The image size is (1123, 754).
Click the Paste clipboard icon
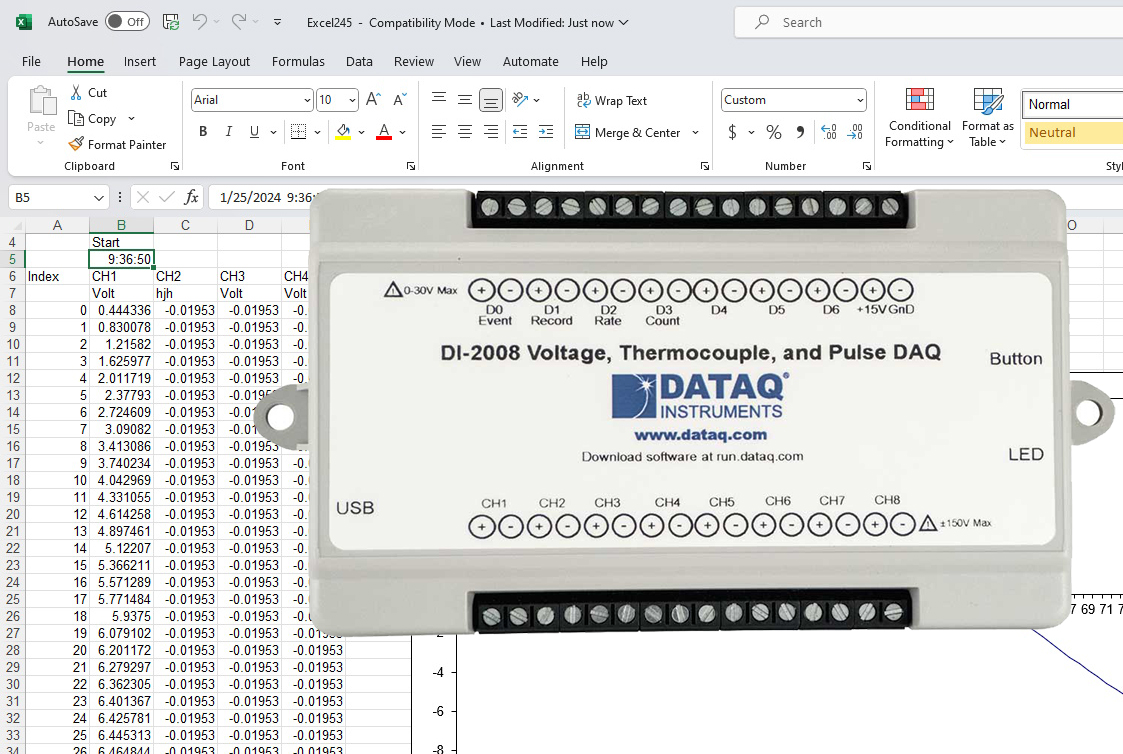tap(42, 101)
